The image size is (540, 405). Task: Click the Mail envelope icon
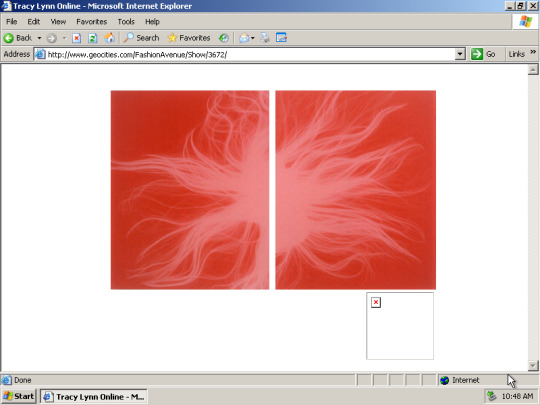click(244, 38)
